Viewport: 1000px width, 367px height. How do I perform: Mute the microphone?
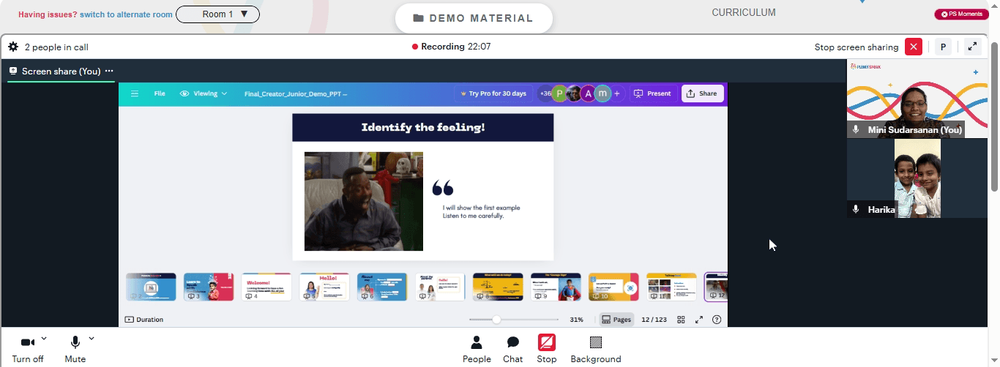75,349
